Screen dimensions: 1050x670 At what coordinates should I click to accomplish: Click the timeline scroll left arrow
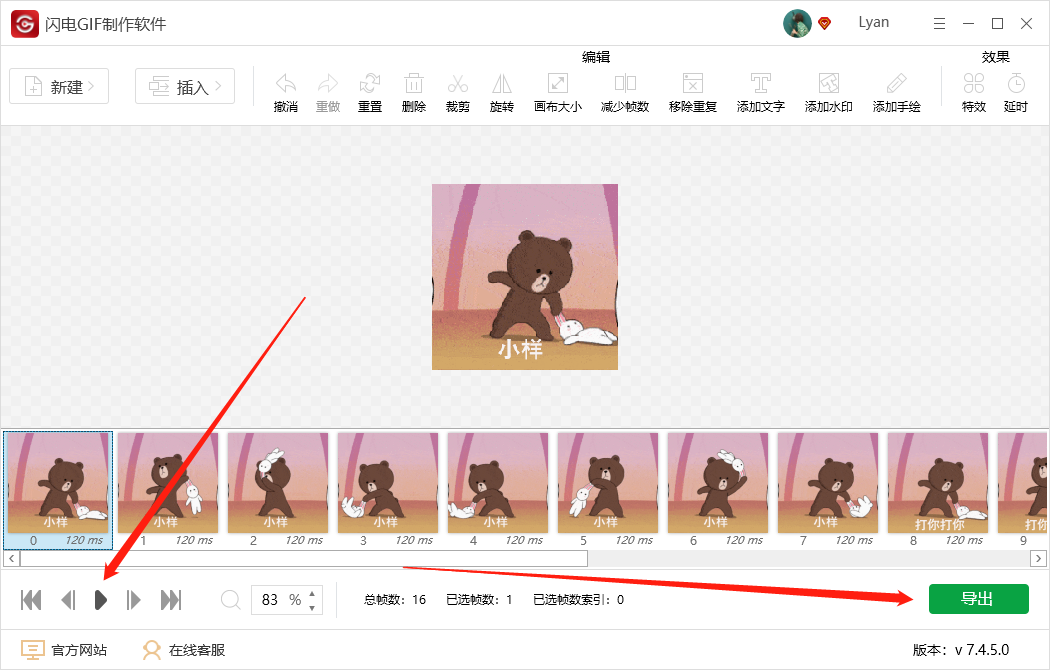pyautogui.click(x=11, y=558)
